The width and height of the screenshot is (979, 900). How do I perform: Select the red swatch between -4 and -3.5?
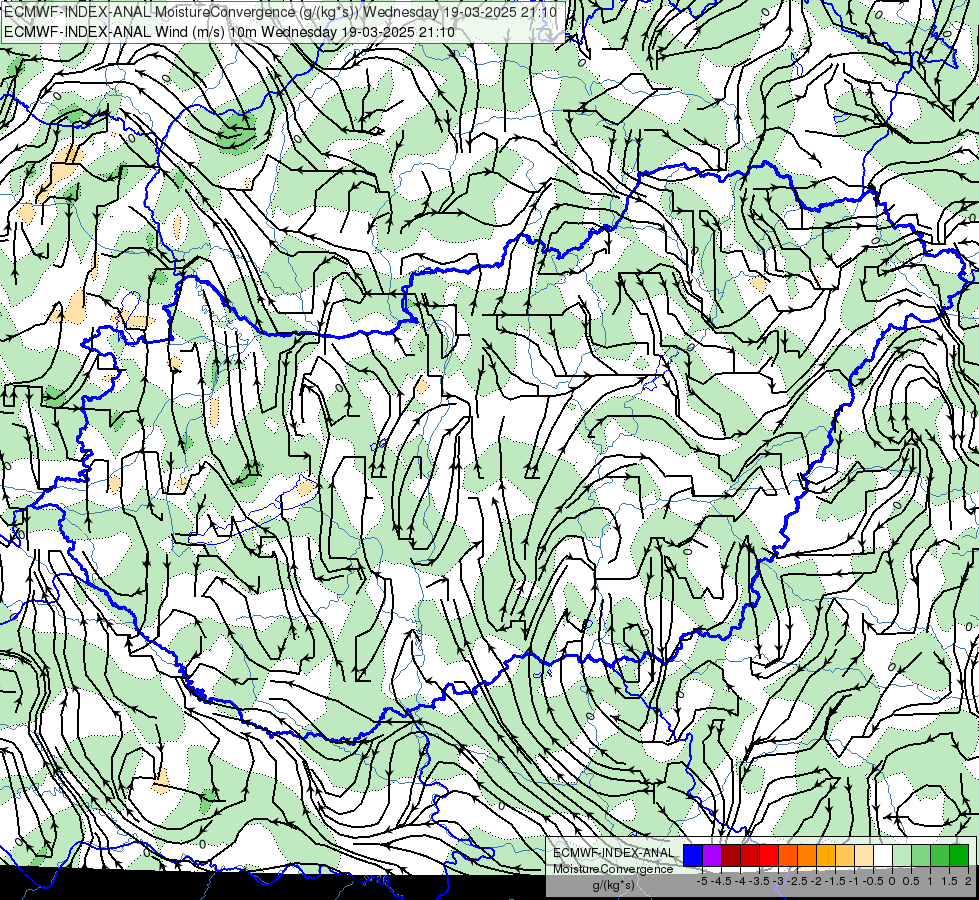click(750, 856)
